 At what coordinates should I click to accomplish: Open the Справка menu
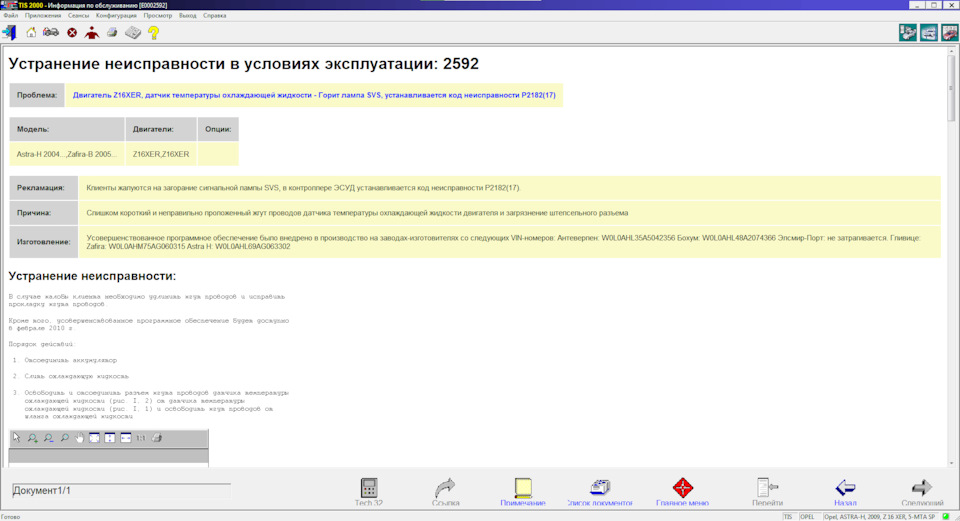click(214, 15)
